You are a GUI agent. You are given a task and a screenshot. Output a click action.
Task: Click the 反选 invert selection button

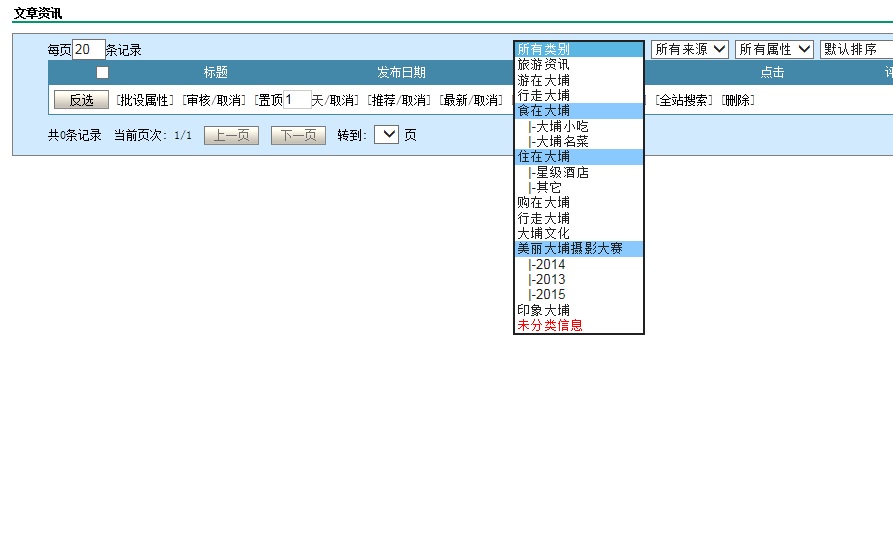tap(81, 100)
